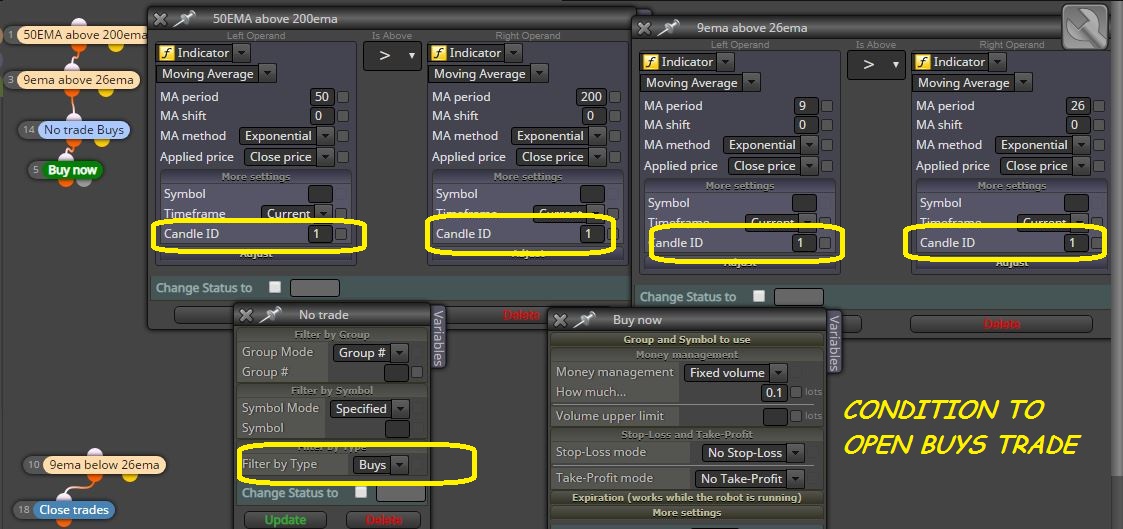Pin the Buy now panel

[585, 320]
